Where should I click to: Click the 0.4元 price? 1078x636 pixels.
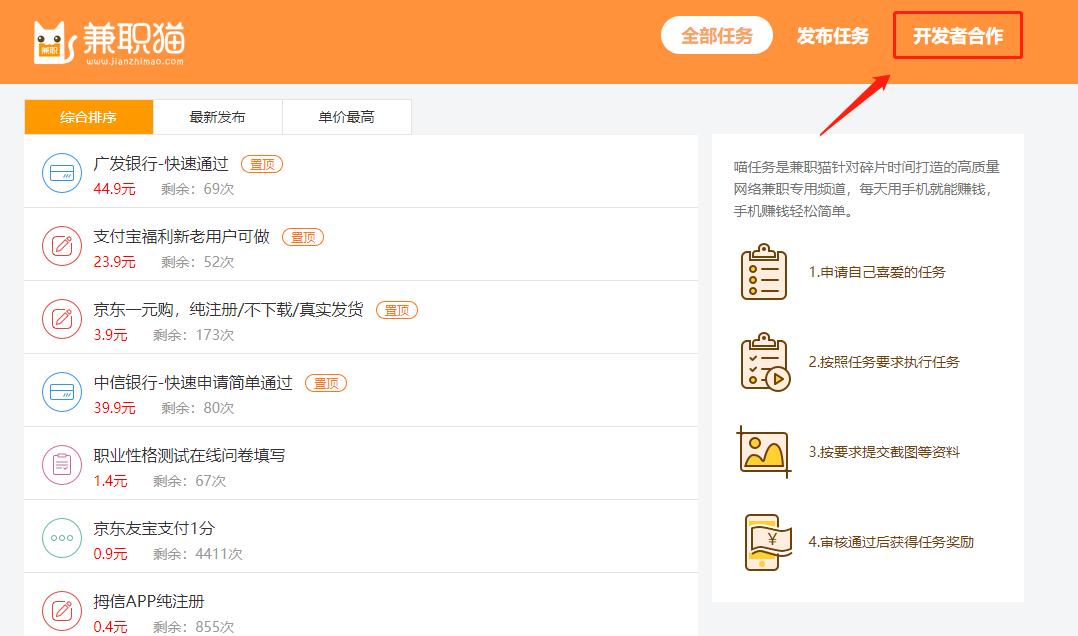click(111, 626)
